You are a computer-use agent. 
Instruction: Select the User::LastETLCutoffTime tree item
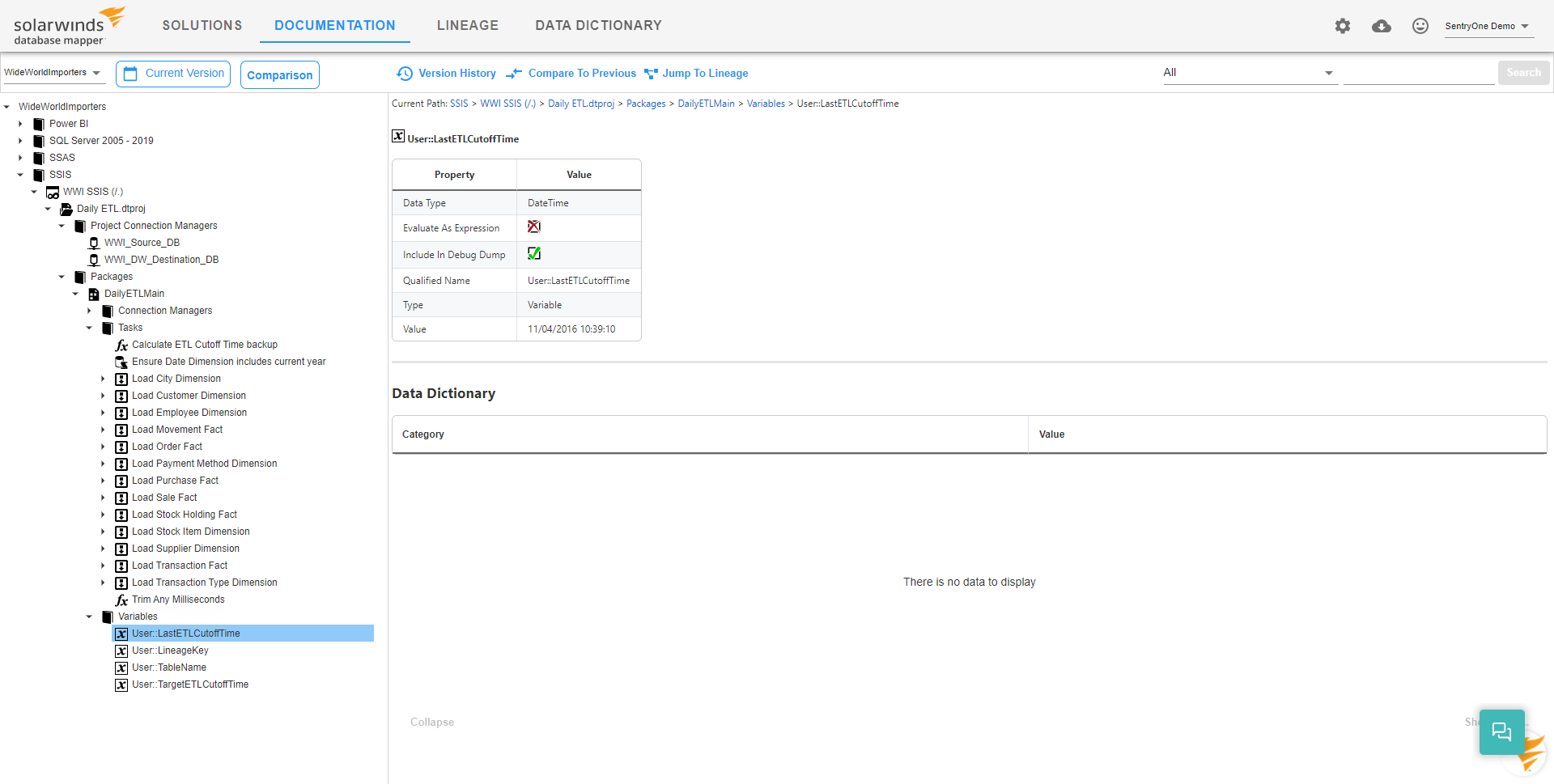(x=243, y=634)
